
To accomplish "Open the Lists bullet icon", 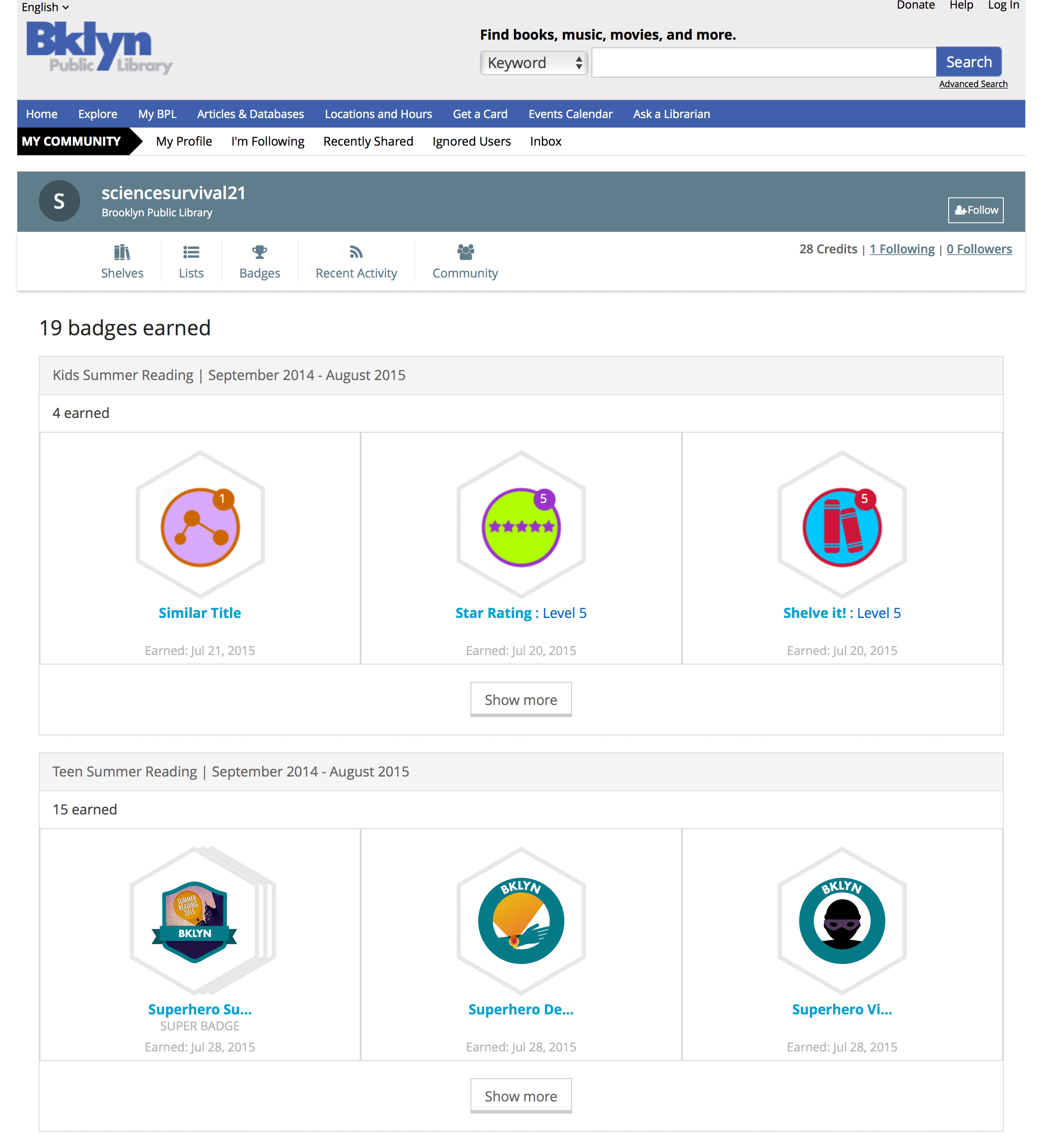I will click(x=191, y=252).
